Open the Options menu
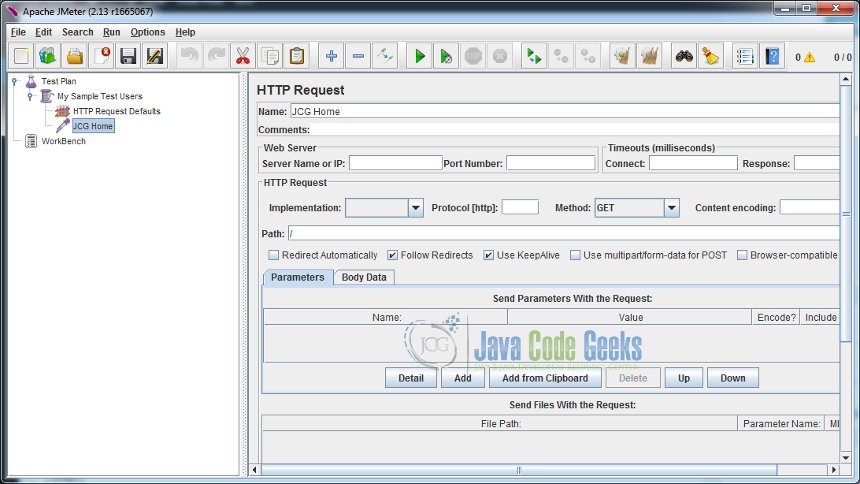This screenshot has height=484, width=860. click(x=148, y=32)
